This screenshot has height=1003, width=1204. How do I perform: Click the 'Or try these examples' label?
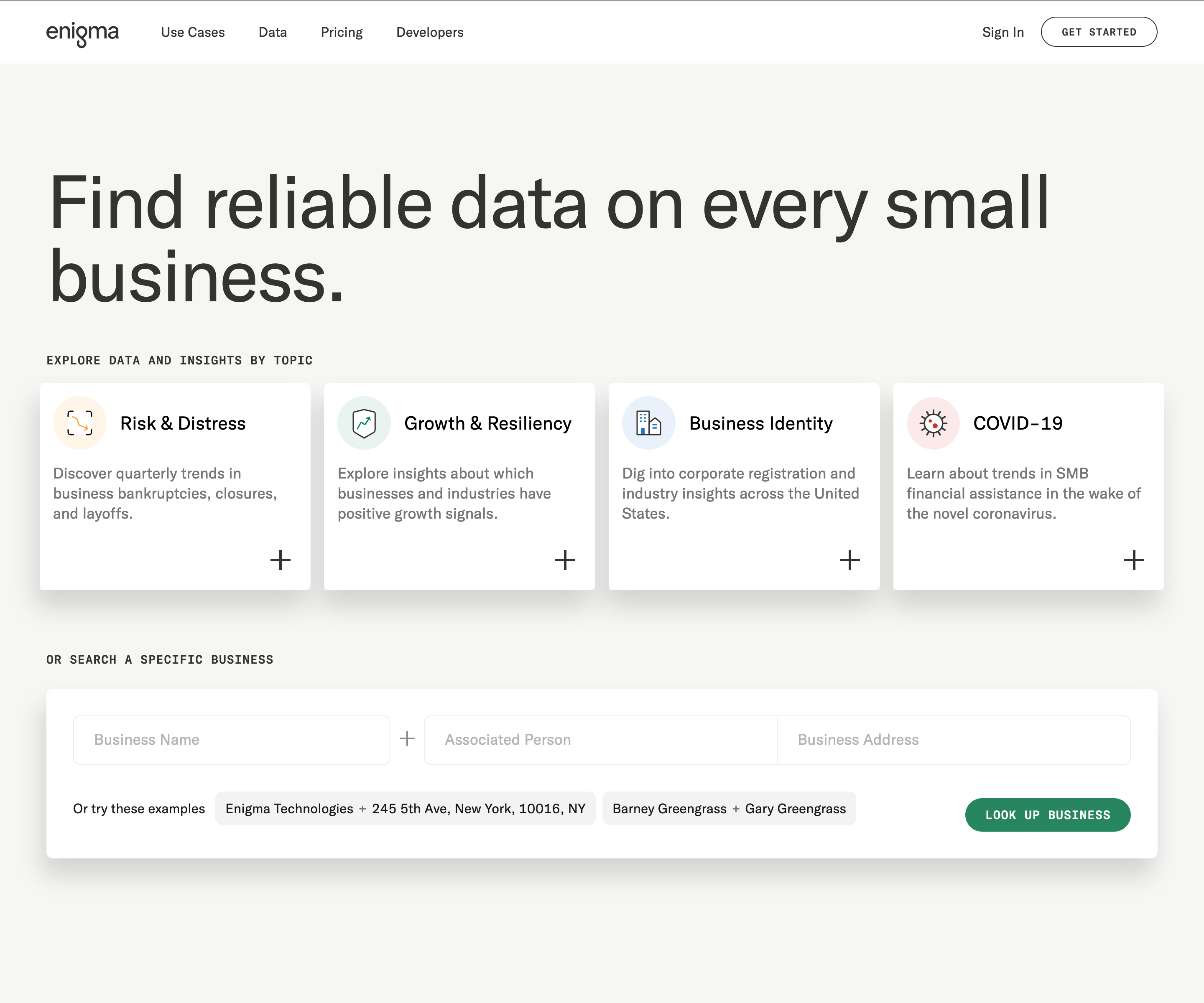click(x=139, y=809)
